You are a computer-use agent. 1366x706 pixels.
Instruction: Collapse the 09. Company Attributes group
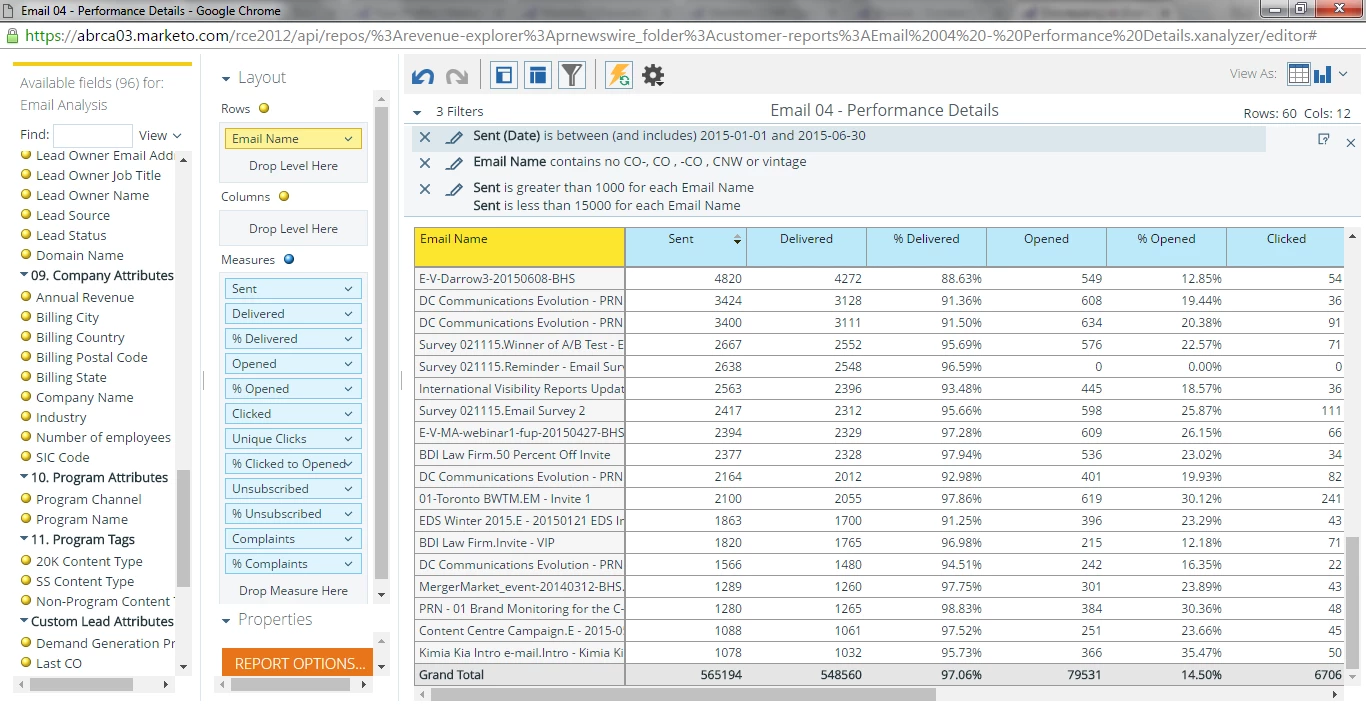(24, 276)
